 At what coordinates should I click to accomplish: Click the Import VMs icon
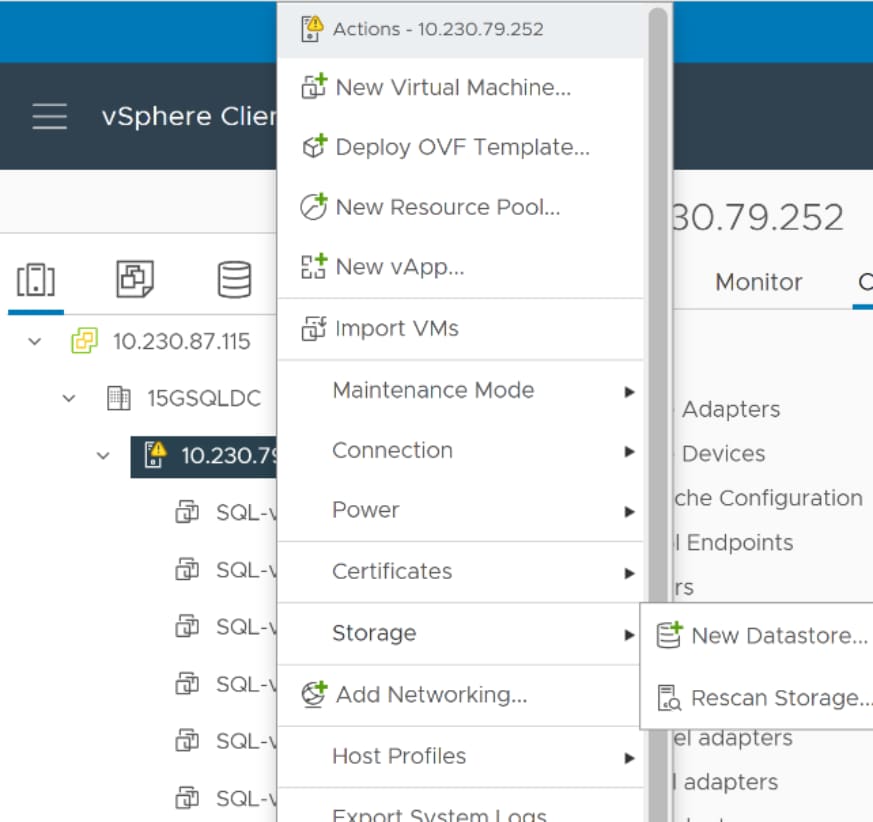click(314, 328)
